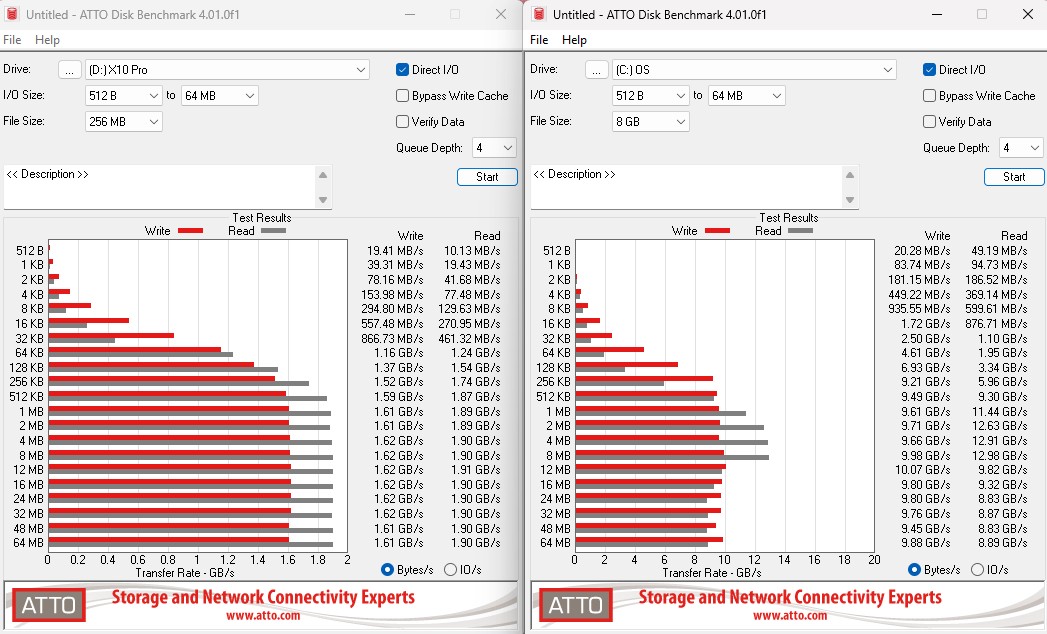Enable Bypass Write Cache in left window
The height and width of the screenshot is (634, 1047).
tap(402, 96)
